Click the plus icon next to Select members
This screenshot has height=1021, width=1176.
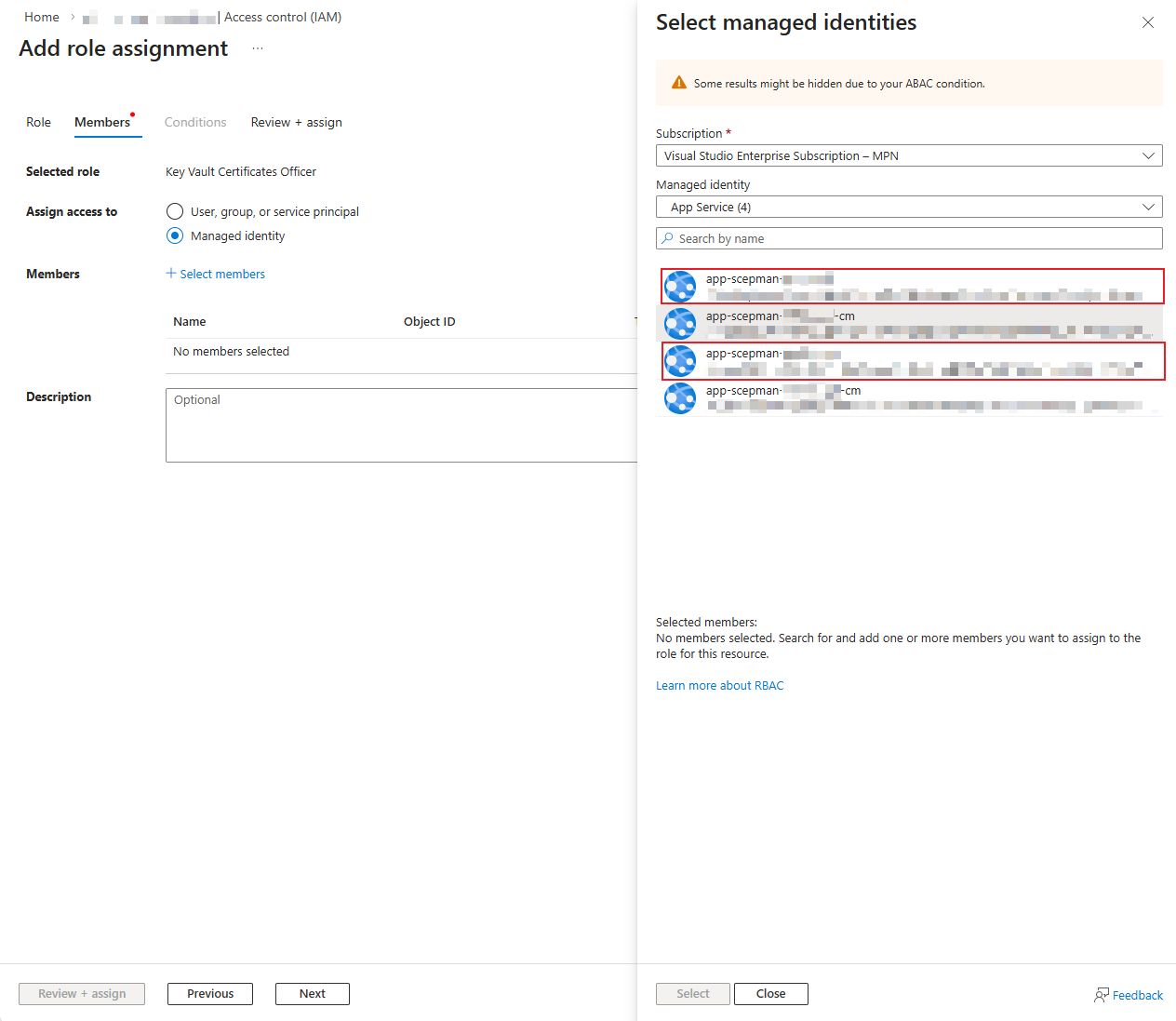(x=171, y=274)
